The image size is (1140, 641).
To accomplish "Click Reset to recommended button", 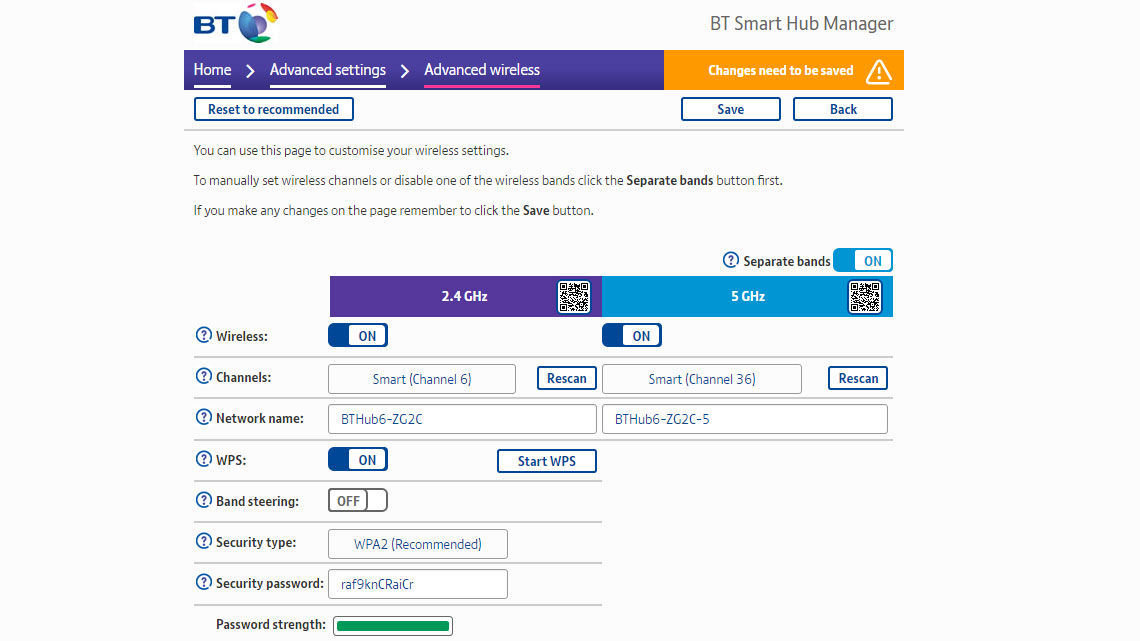I will pos(273,109).
